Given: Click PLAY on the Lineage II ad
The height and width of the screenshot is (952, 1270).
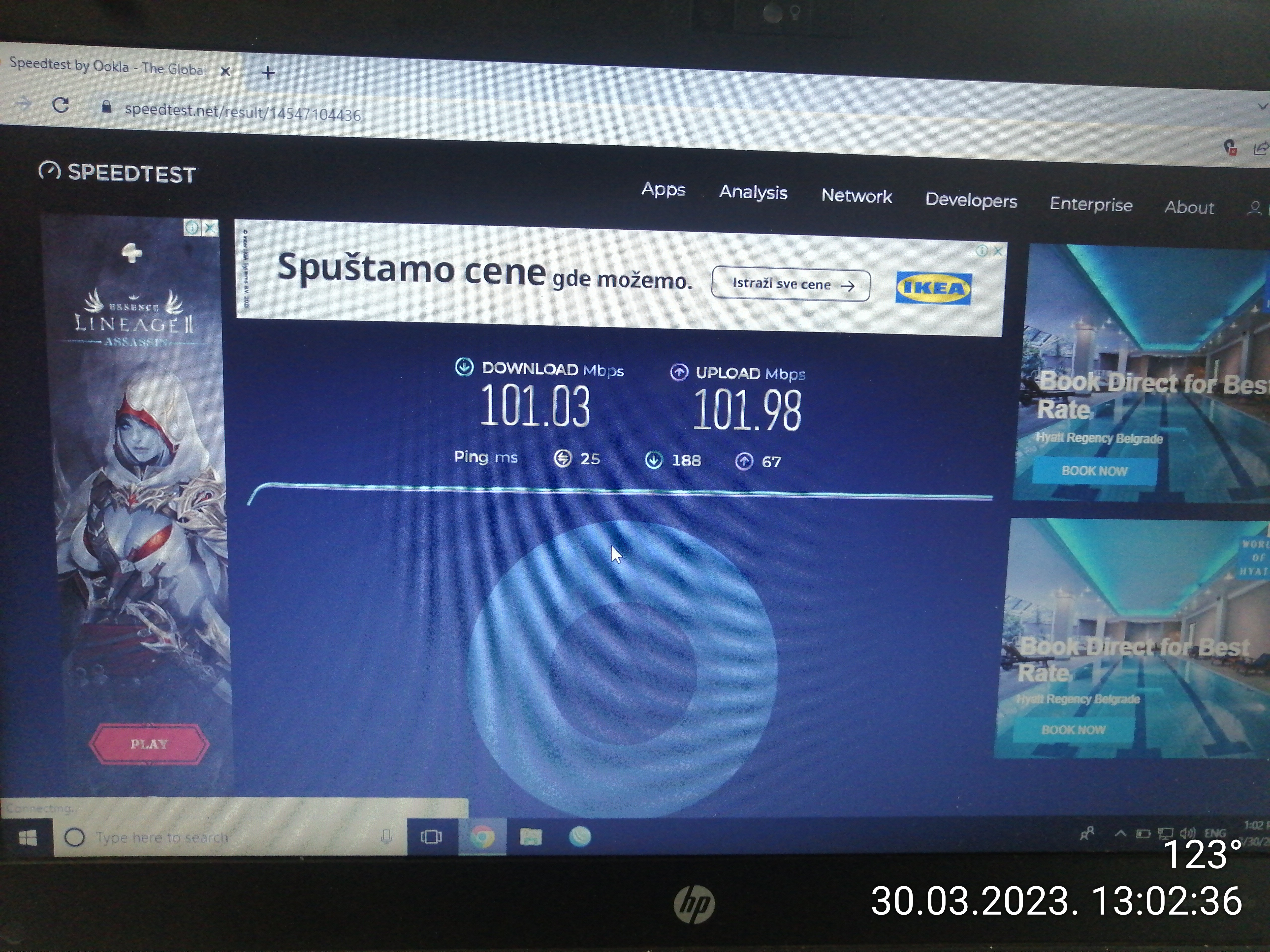Looking at the screenshot, I should pos(149,744).
